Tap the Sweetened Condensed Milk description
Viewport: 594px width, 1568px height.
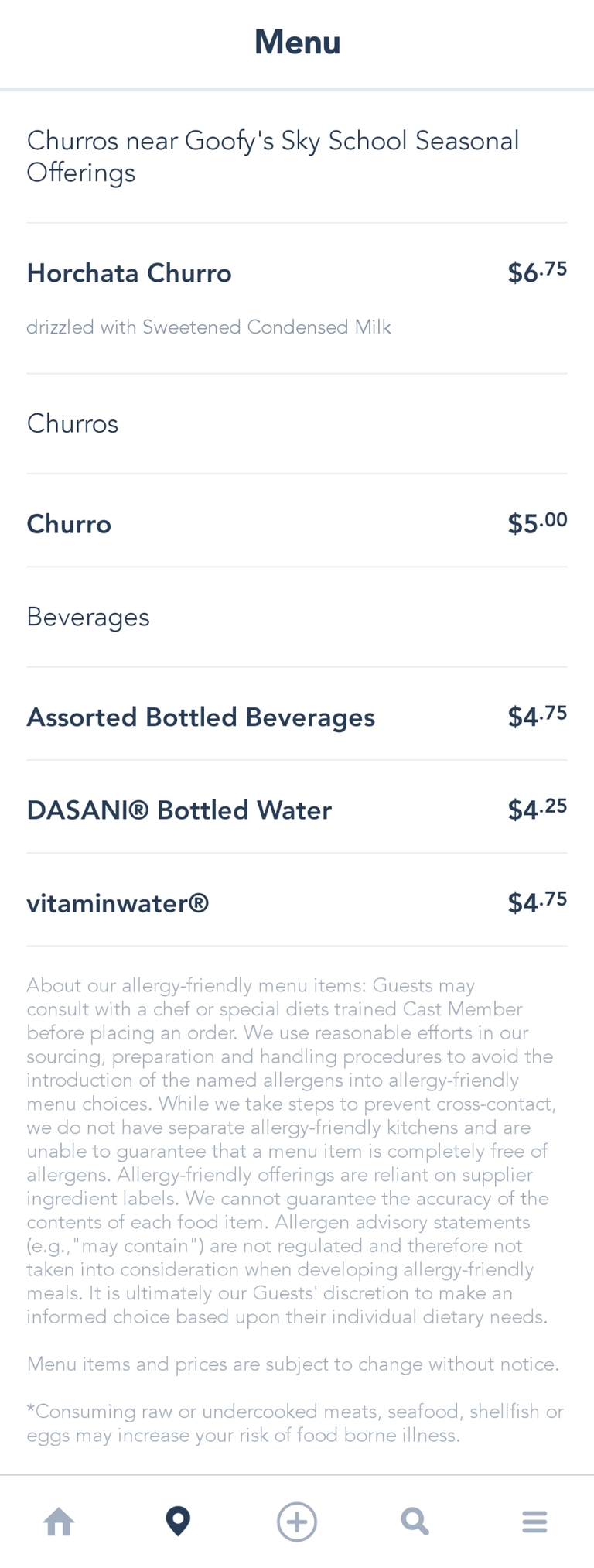coord(209,327)
